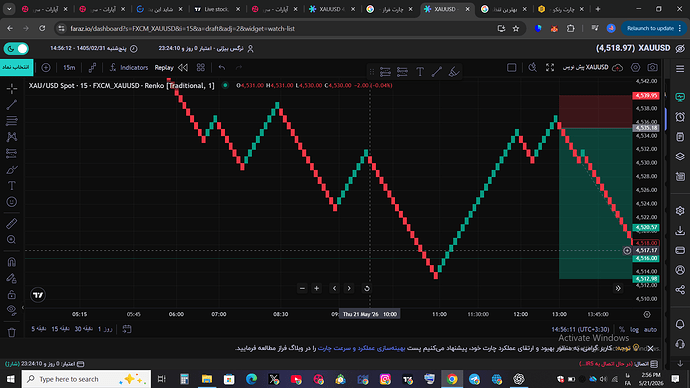This screenshot has width=690, height=388.
Task: Select the line tool in floating toolbar
Action: 437,72
